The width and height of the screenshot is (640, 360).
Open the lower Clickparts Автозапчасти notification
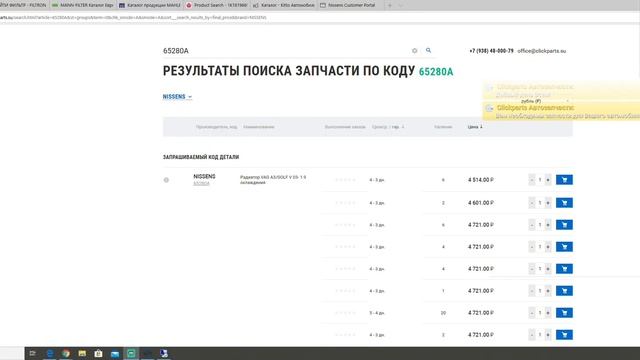click(x=561, y=111)
